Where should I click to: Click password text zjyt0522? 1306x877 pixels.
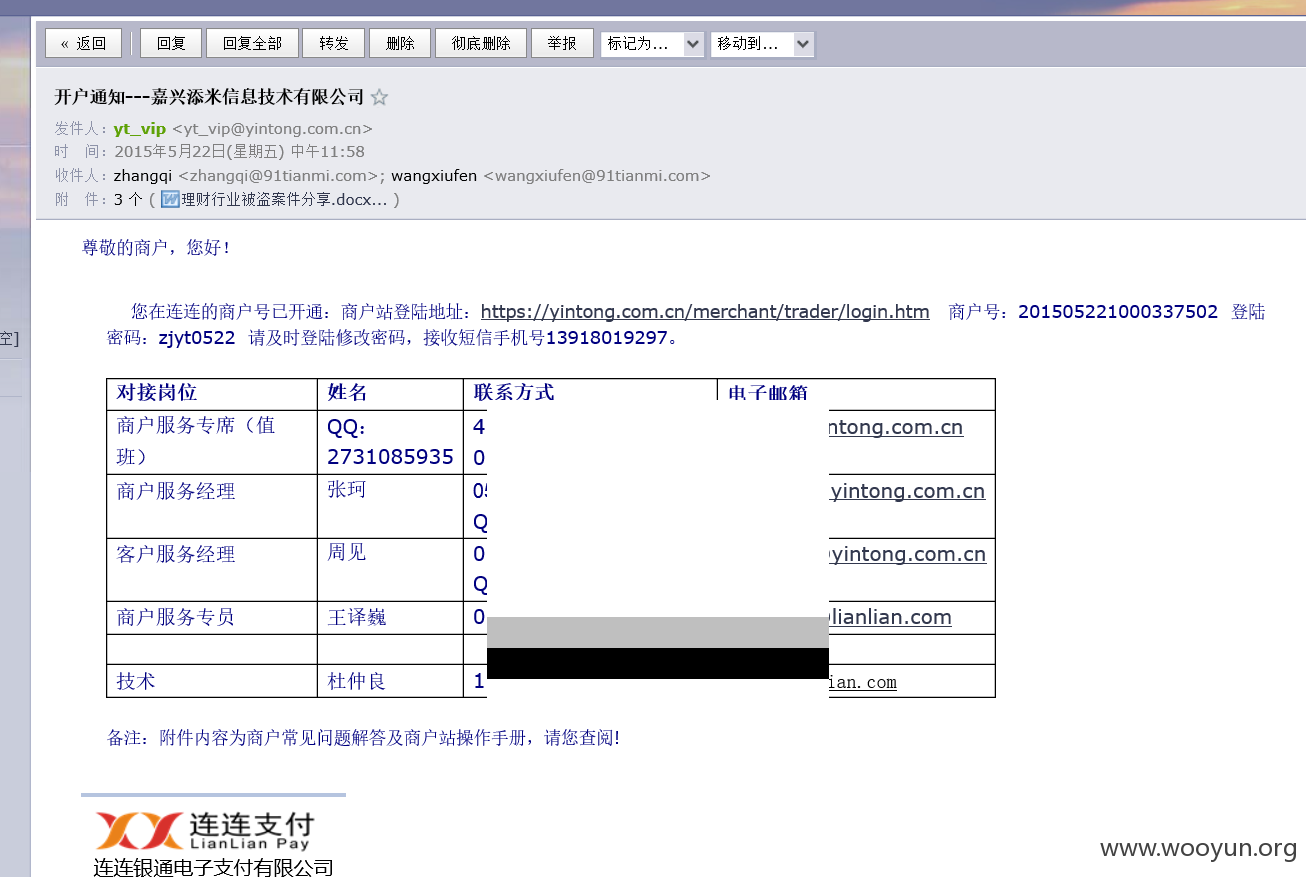pos(197,337)
